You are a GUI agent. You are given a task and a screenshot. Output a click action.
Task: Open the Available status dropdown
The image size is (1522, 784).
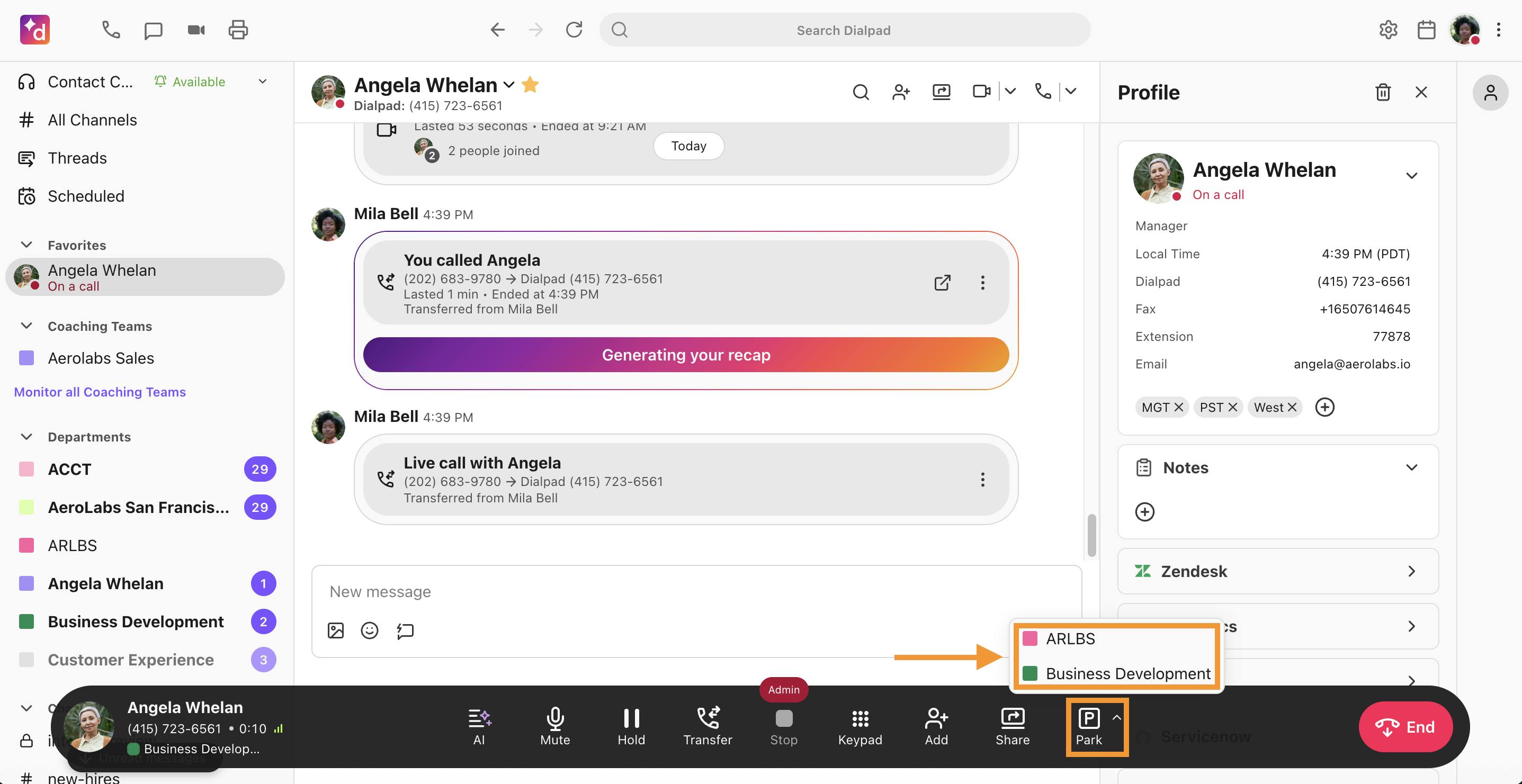point(263,82)
